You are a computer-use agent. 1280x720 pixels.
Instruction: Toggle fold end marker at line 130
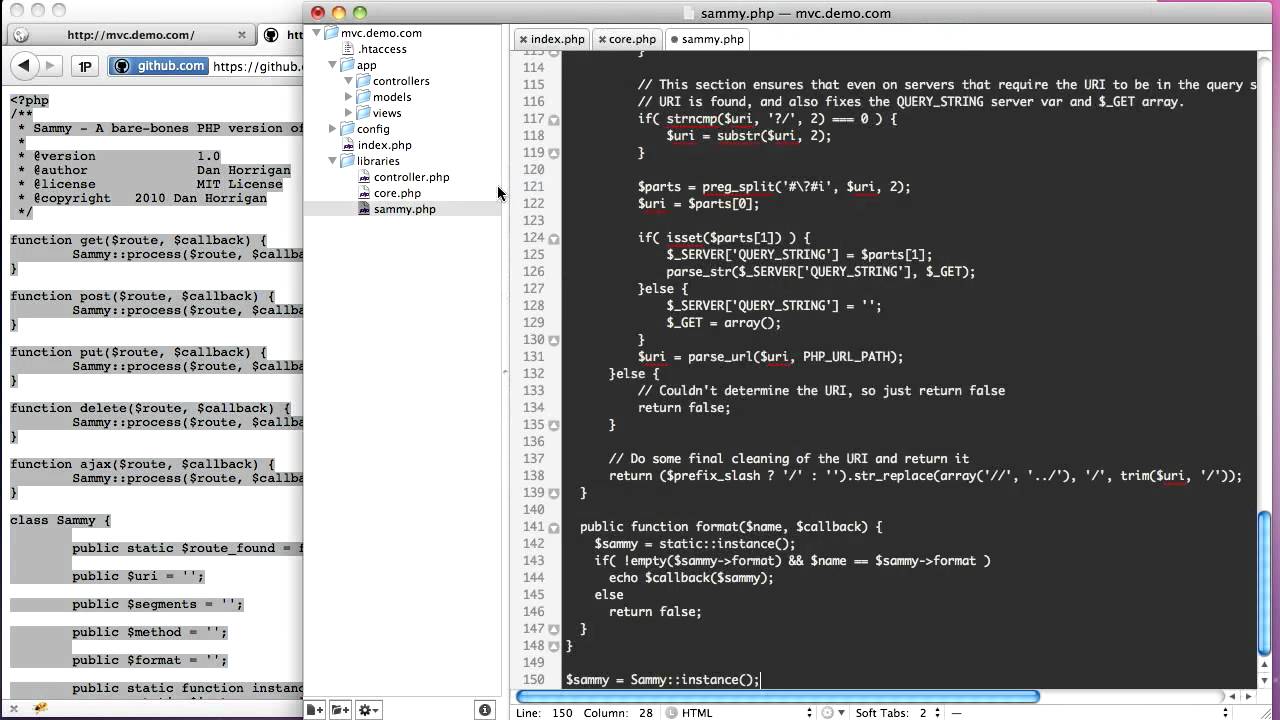tap(554, 340)
